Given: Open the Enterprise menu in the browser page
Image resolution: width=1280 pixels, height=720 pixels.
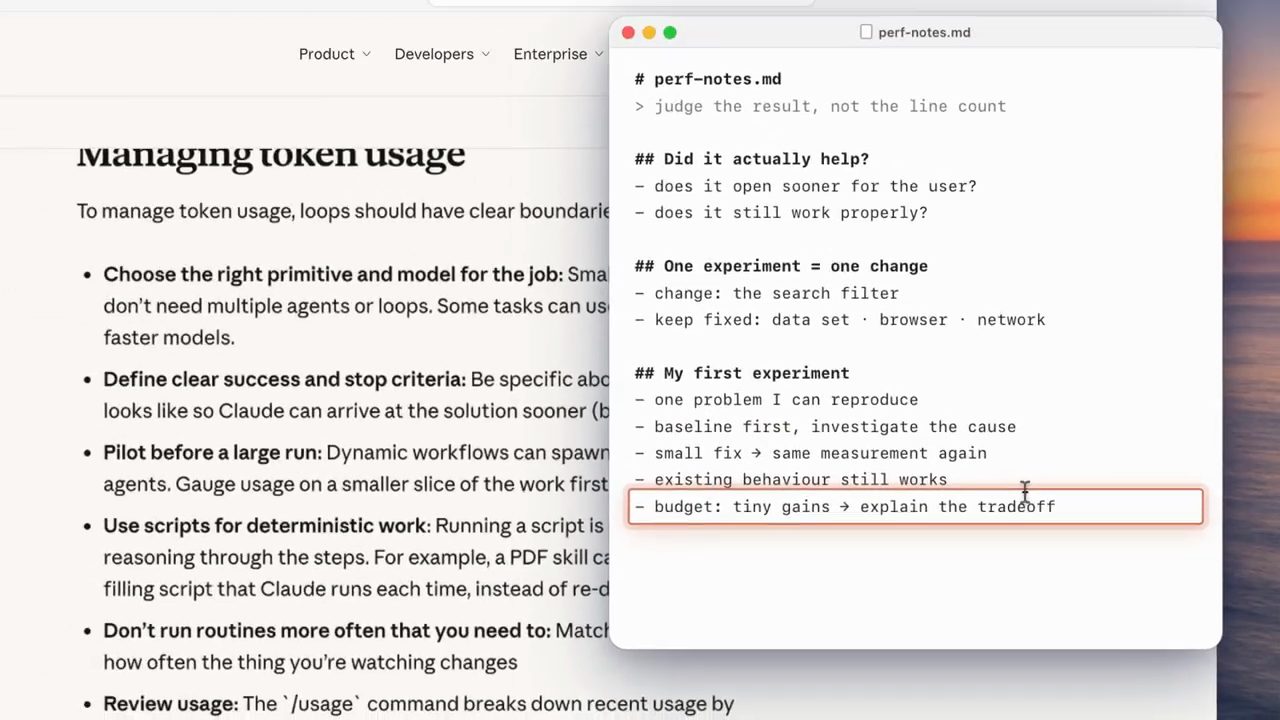Looking at the screenshot, I should (x=558, y=54).
